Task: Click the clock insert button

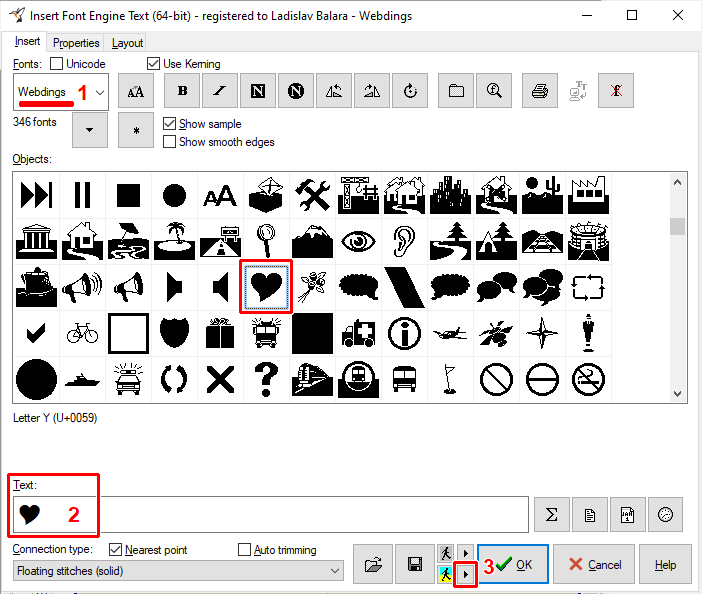Action: pos(665,515)
